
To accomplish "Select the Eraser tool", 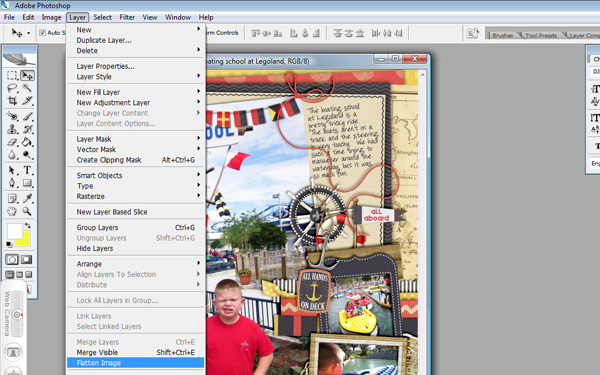I will 12,142.
